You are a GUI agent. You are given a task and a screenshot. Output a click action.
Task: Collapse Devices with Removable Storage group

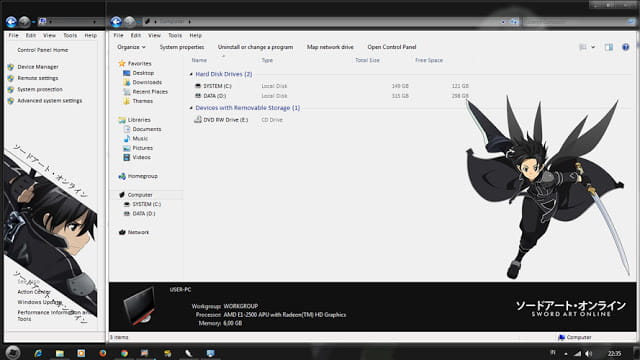[x=191, y=108]
